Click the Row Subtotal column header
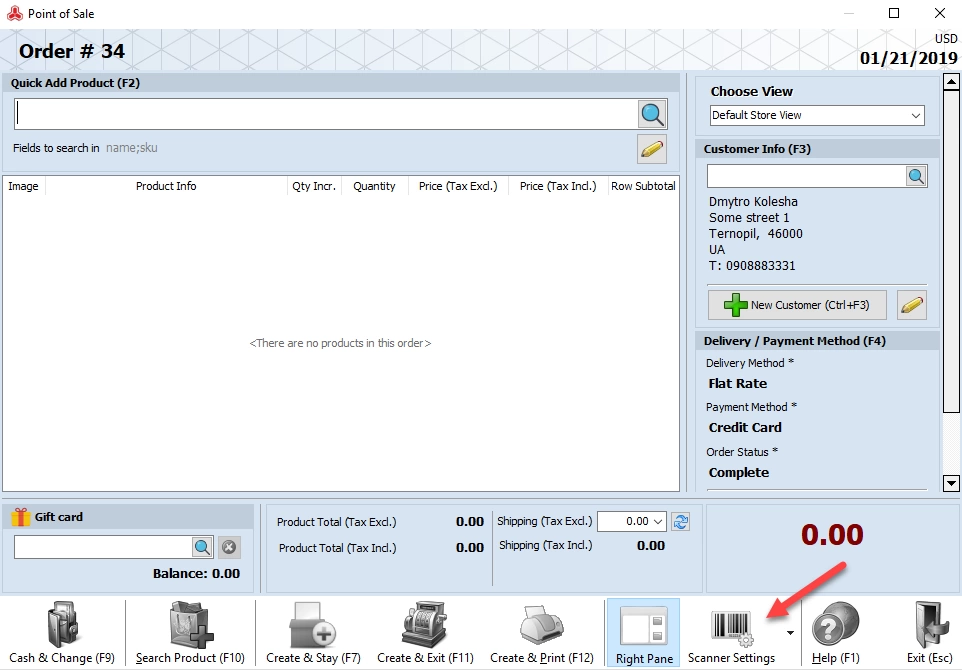This screenshot has width=962, height=670. (643, 186)
